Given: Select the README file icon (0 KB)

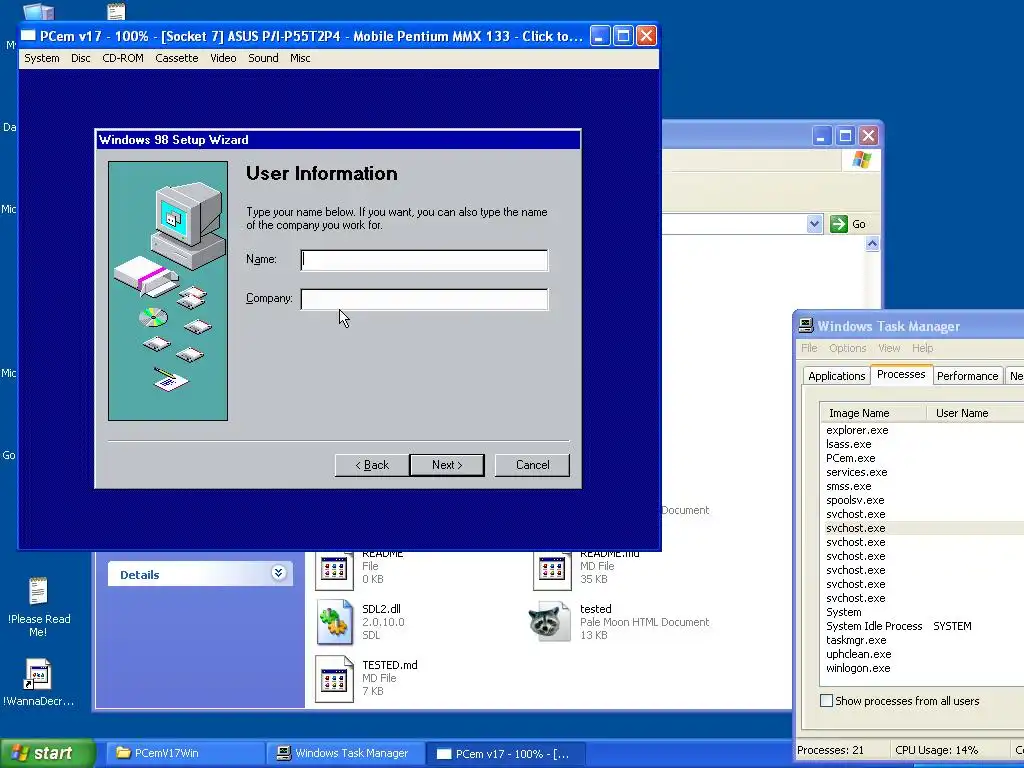Looking at the screenshot, I should [x=335, y=569].
